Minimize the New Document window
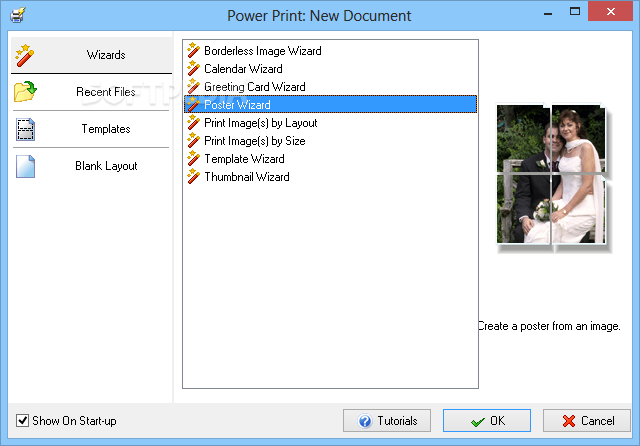This screenshot has height=446, width=640. click(548, 12)
